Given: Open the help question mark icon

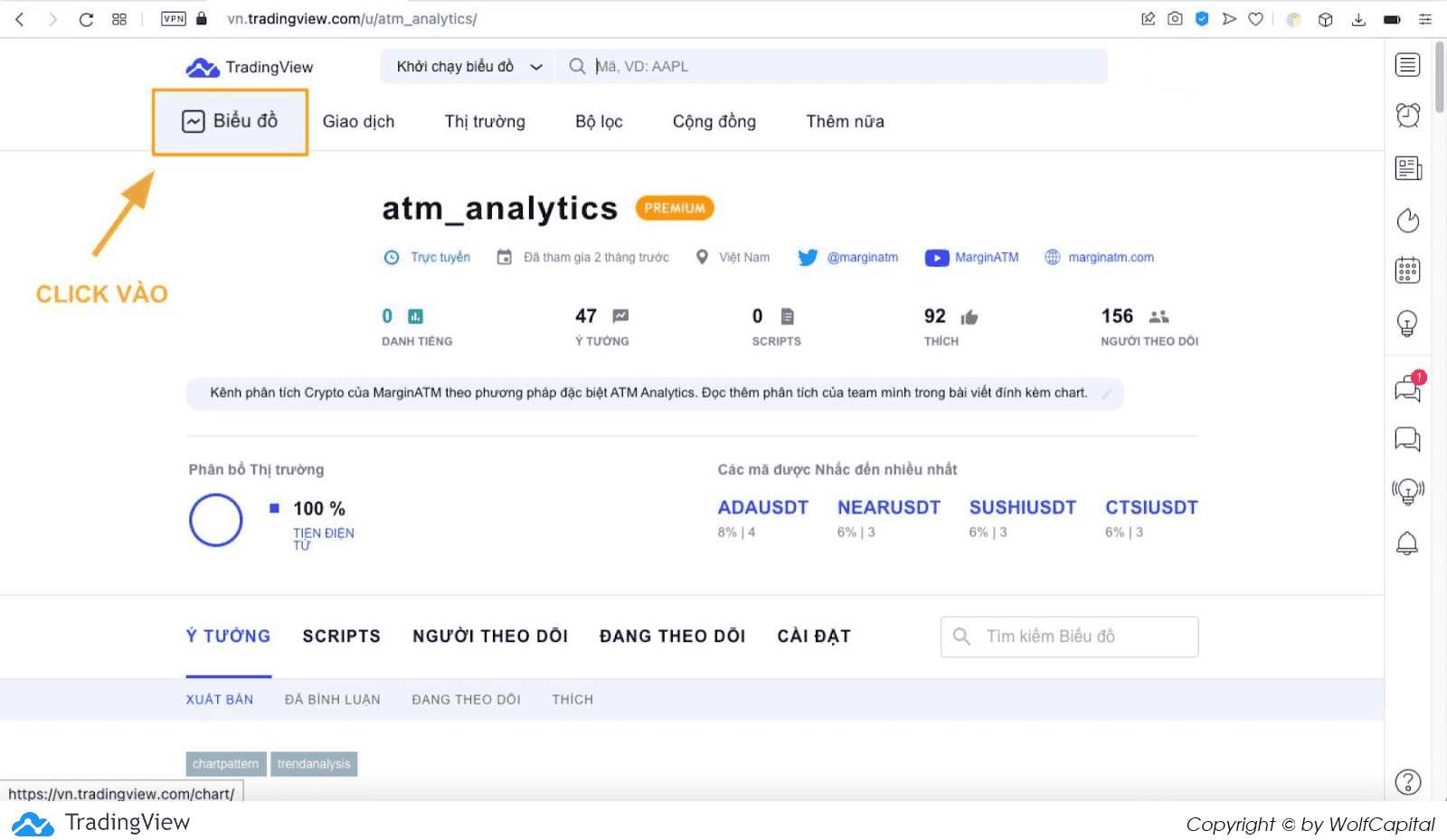Looking at the screenshot, I should [1407, 782].
